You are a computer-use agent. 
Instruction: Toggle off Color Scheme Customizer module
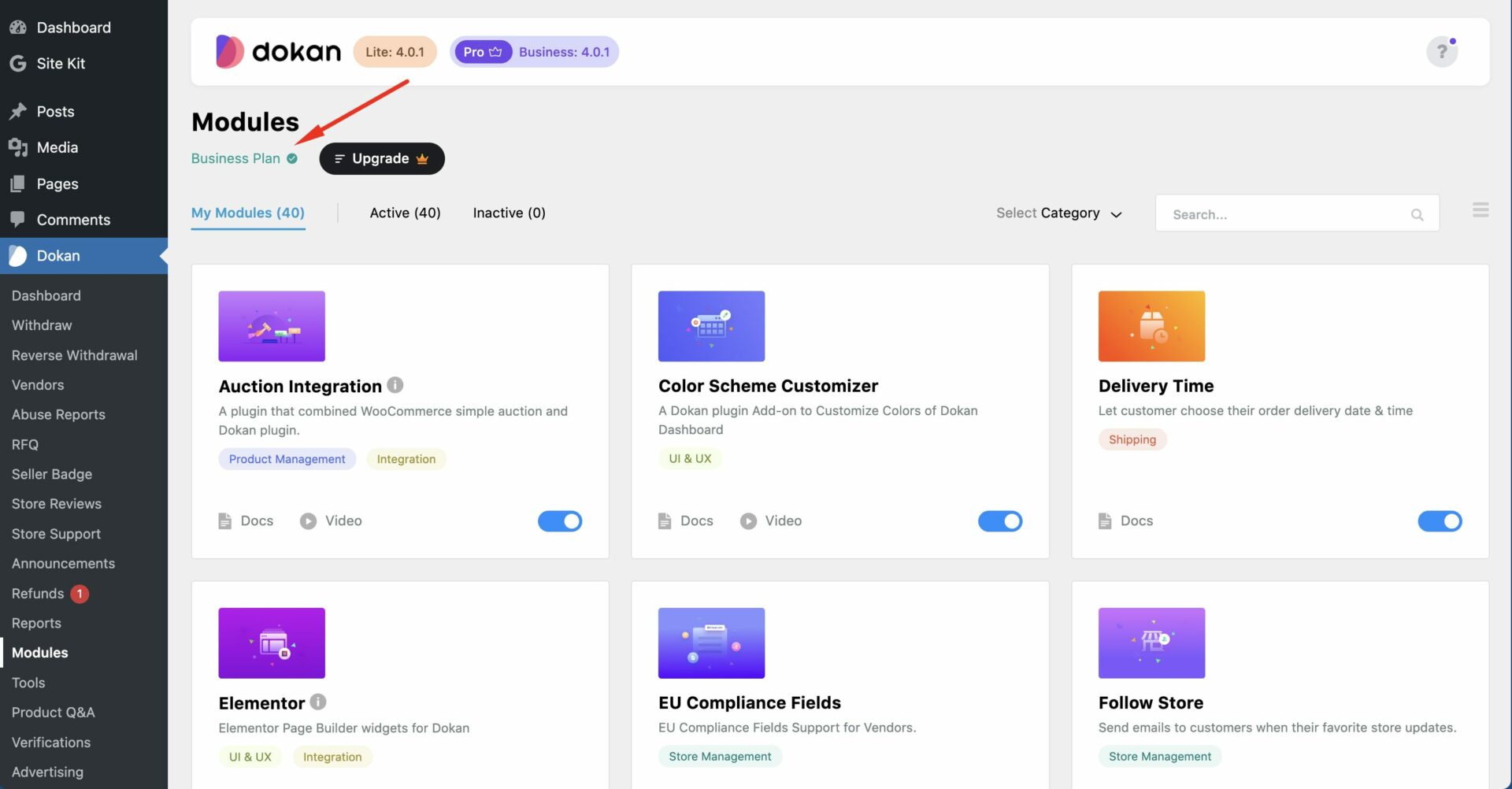point(1000,521)
